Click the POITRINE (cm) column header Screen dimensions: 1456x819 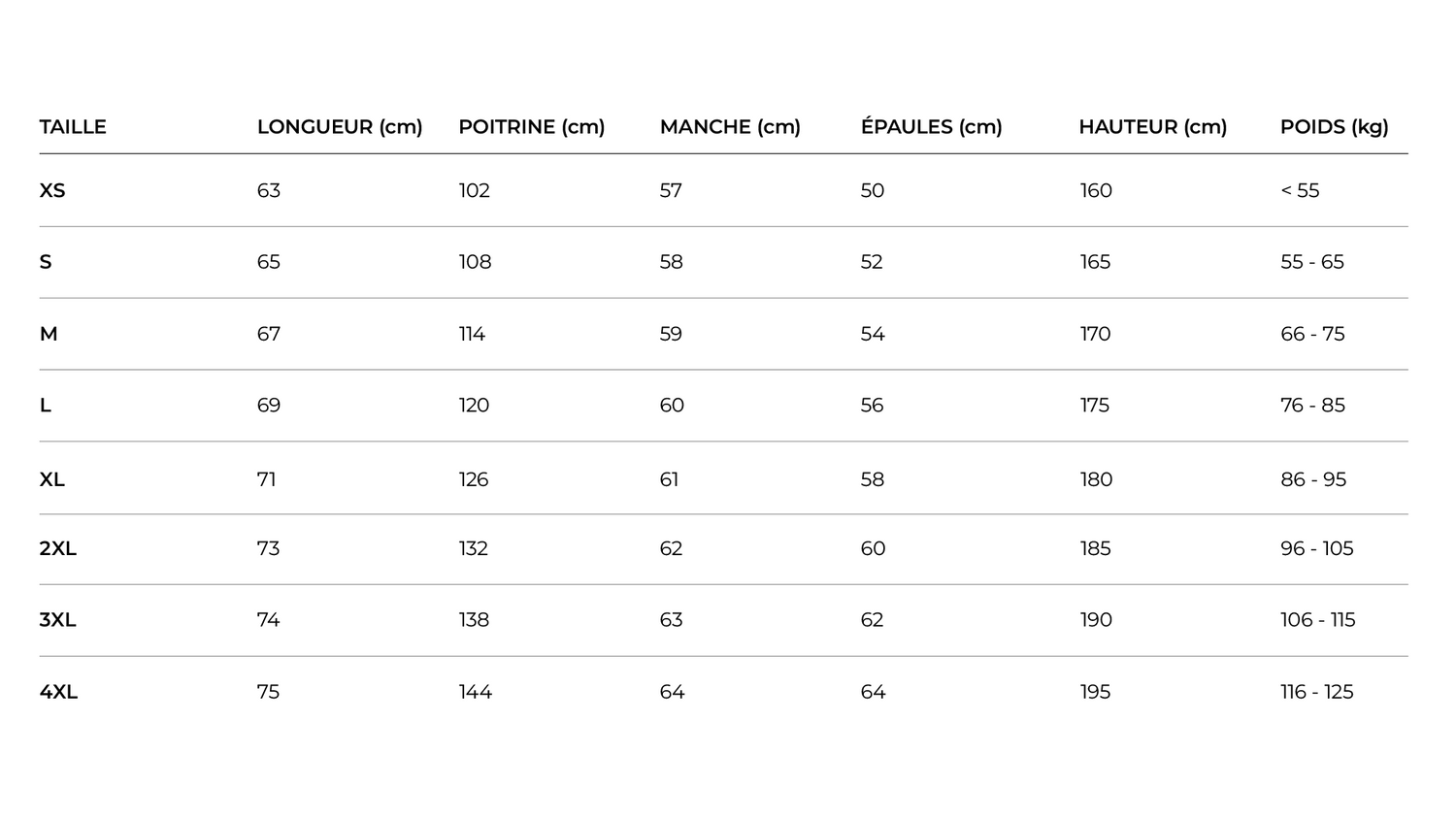[x=531, y=127]
